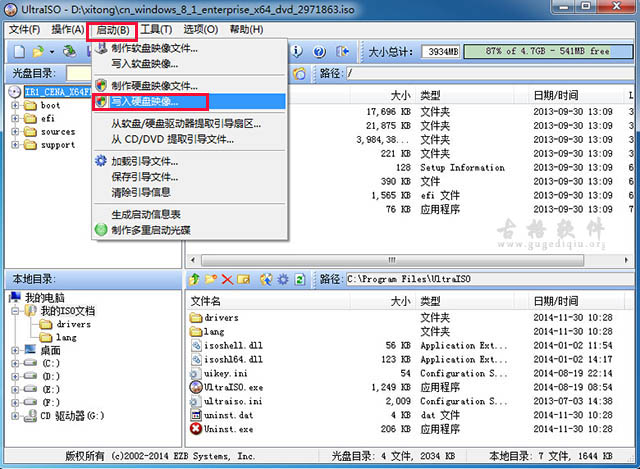Open the dropdown arrow beside Open icon

coord(50,51)
